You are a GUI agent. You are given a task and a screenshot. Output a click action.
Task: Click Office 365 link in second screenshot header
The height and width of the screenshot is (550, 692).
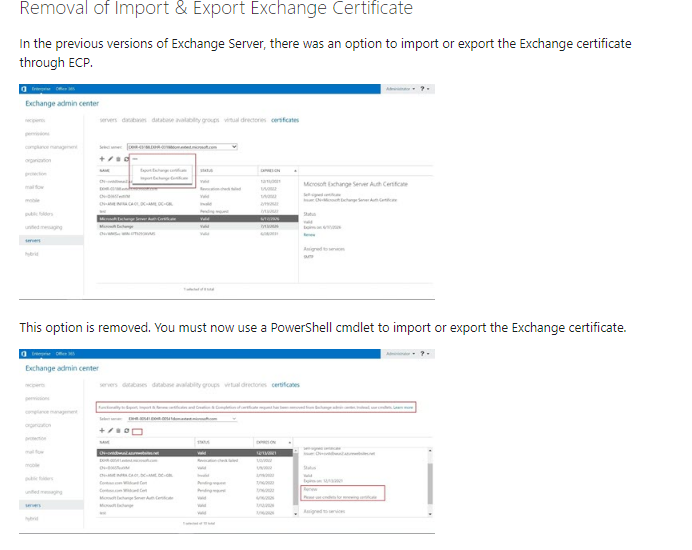click(x=65, y=354)
